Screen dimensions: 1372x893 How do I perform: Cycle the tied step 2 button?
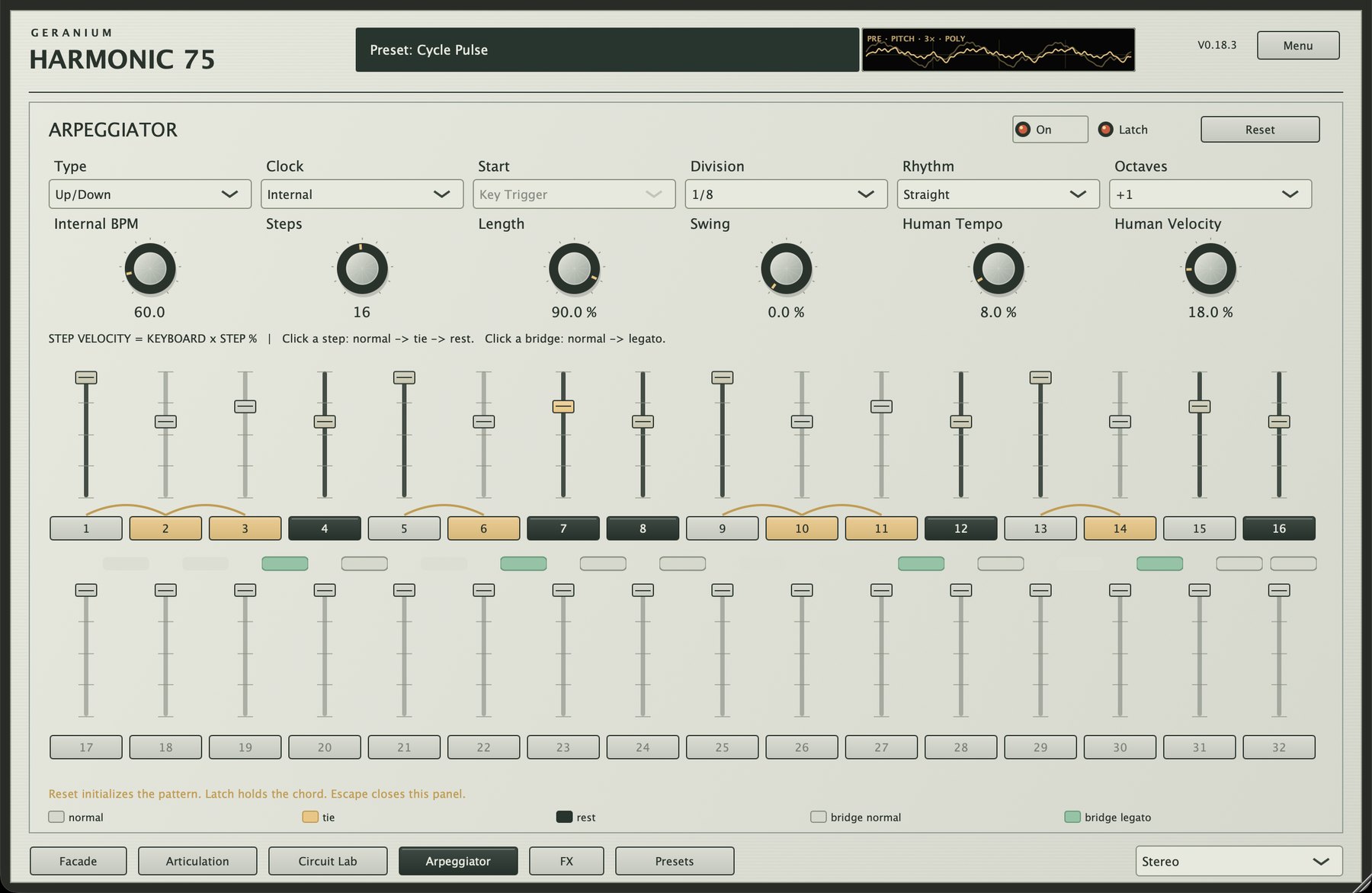165,528
